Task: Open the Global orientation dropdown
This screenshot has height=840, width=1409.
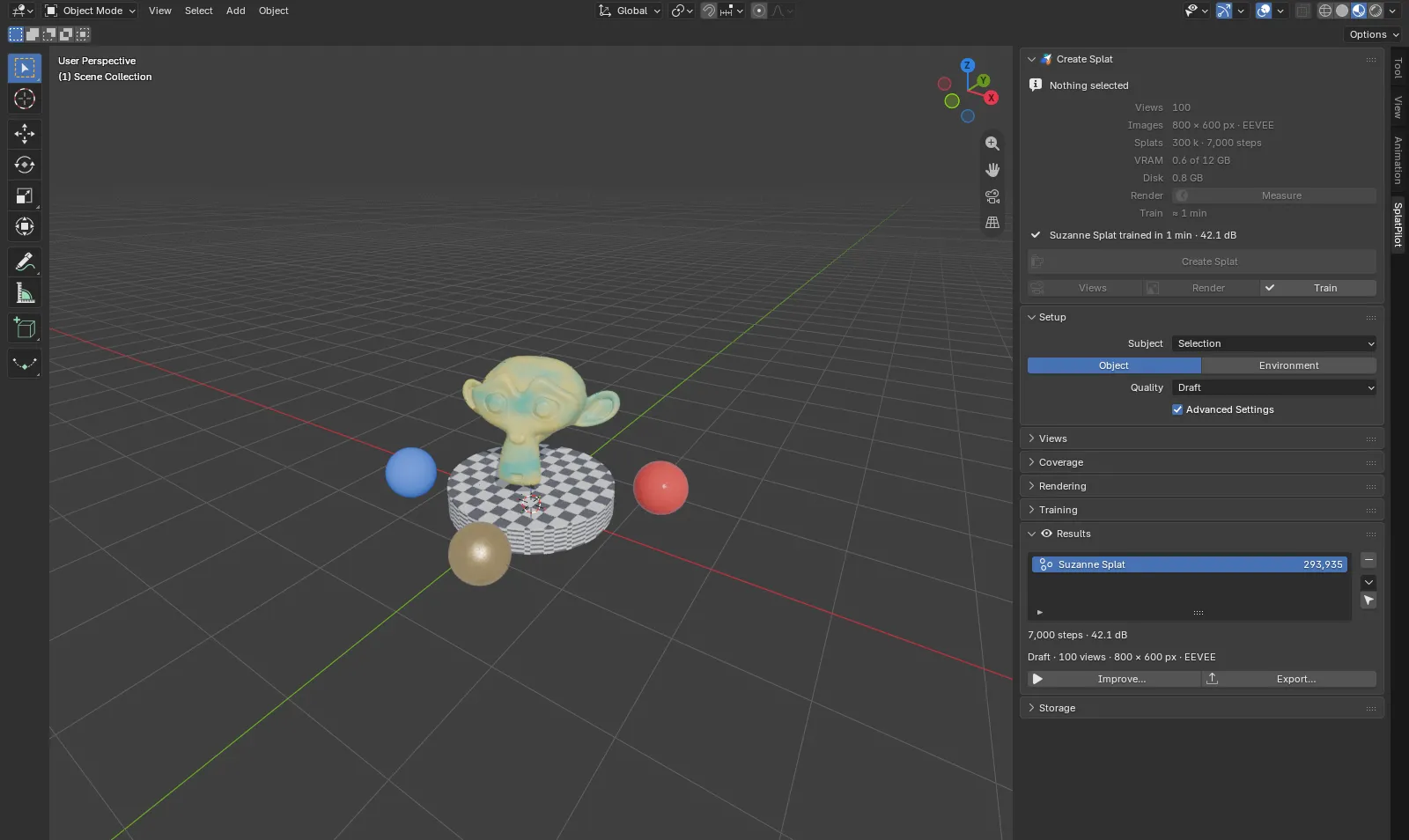Action: click(630, 11)
